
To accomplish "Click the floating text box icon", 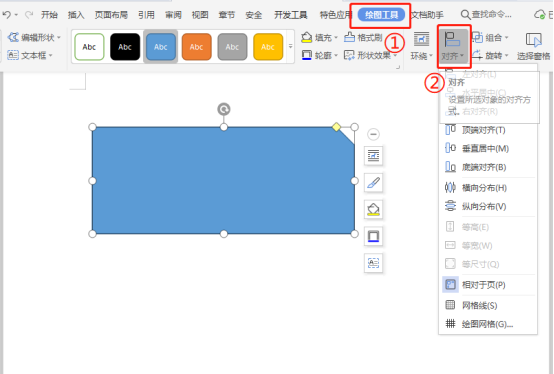I will pos(373,263).
